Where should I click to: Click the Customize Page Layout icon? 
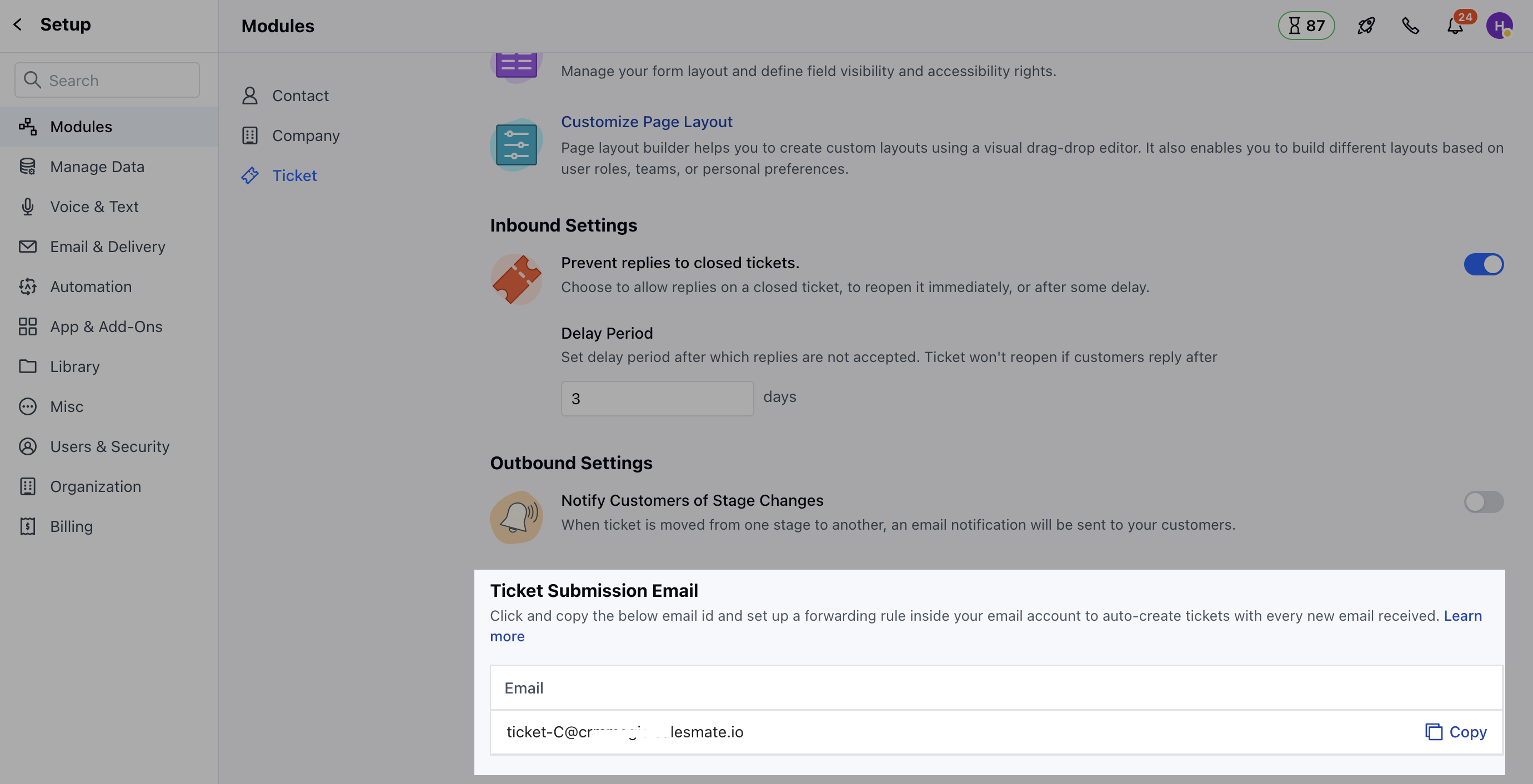point(516,144)
